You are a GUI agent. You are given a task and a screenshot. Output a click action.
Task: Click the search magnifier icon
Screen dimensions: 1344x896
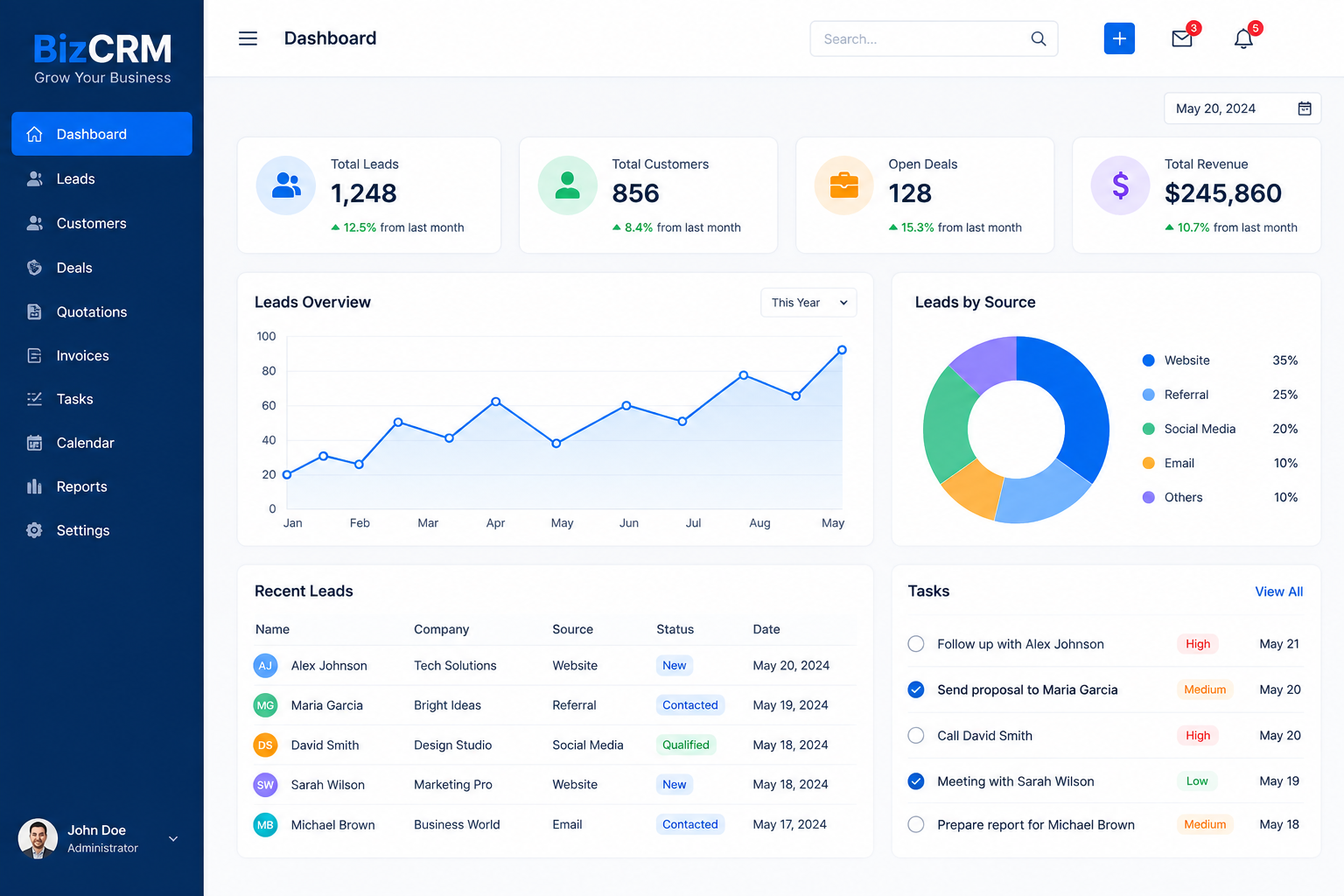pyautogui.click(x=1039, y=38)
